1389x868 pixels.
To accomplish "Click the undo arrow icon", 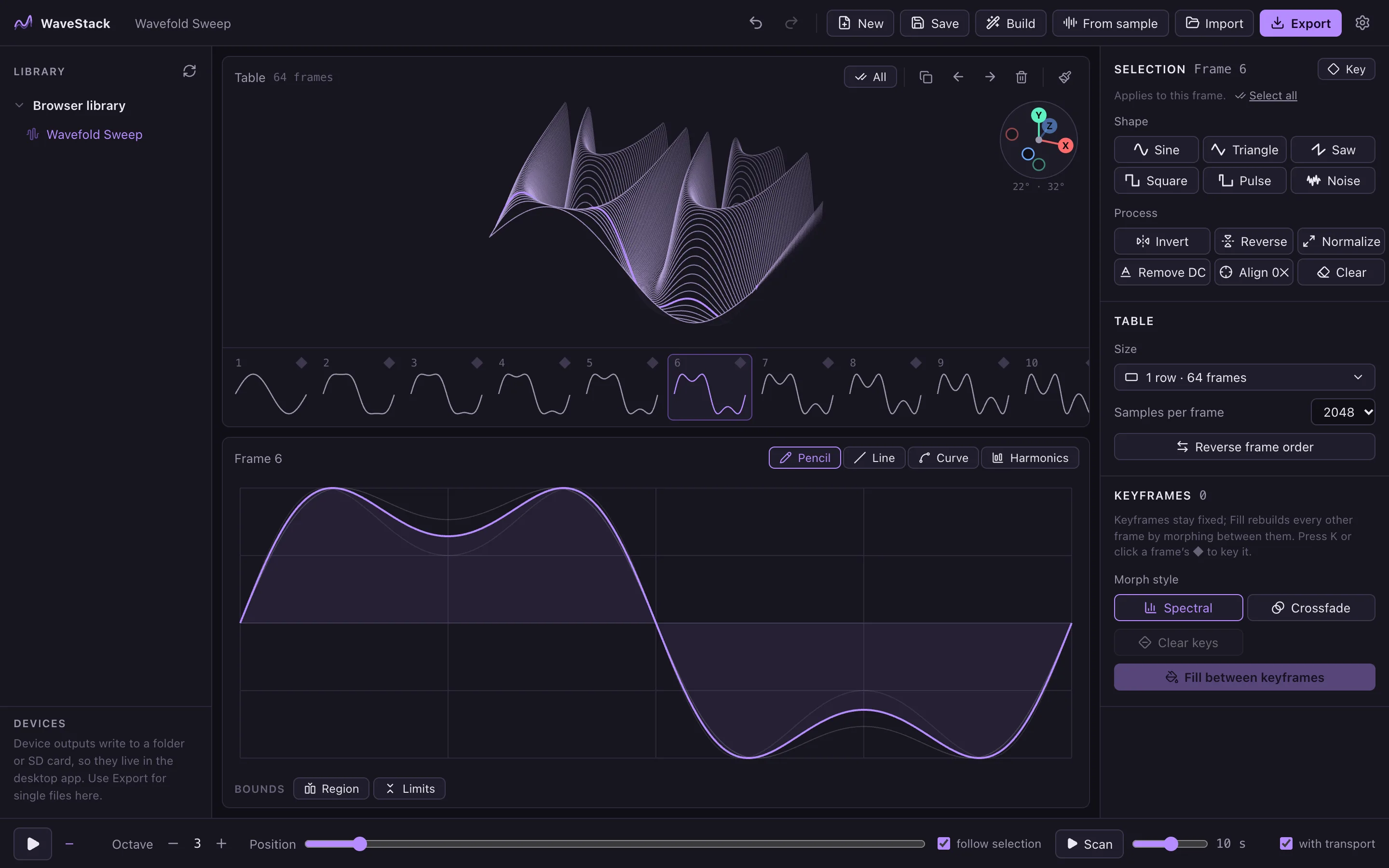I will coord(755,23).
